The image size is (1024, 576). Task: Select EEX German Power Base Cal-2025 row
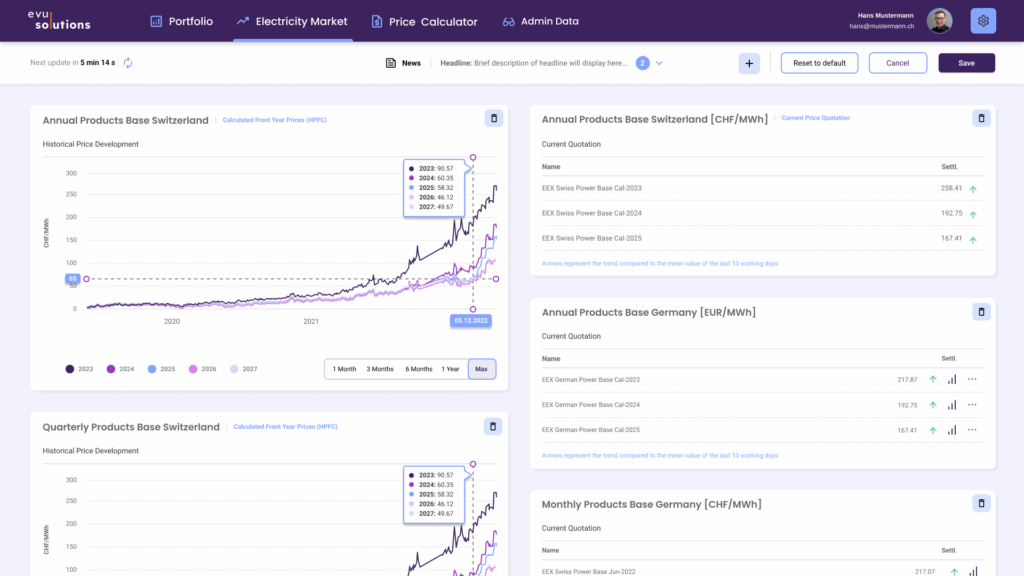tap(763, 430)
